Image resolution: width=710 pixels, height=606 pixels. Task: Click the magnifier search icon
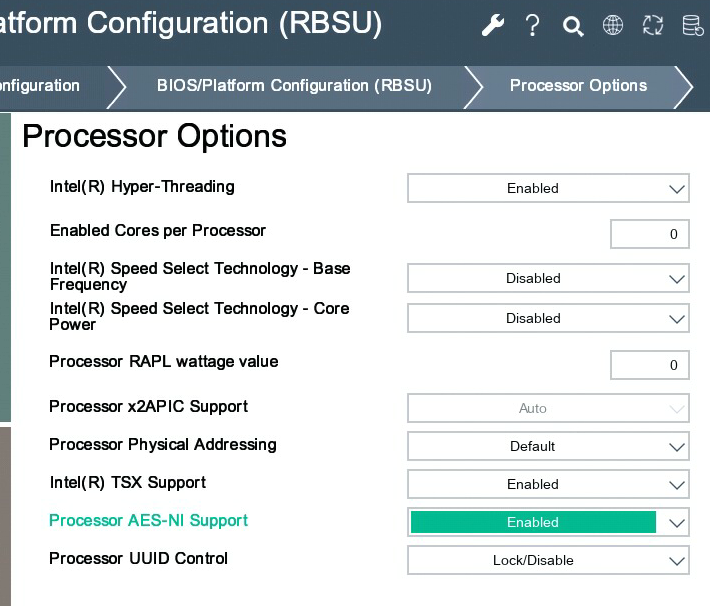(x=573, y=26)
